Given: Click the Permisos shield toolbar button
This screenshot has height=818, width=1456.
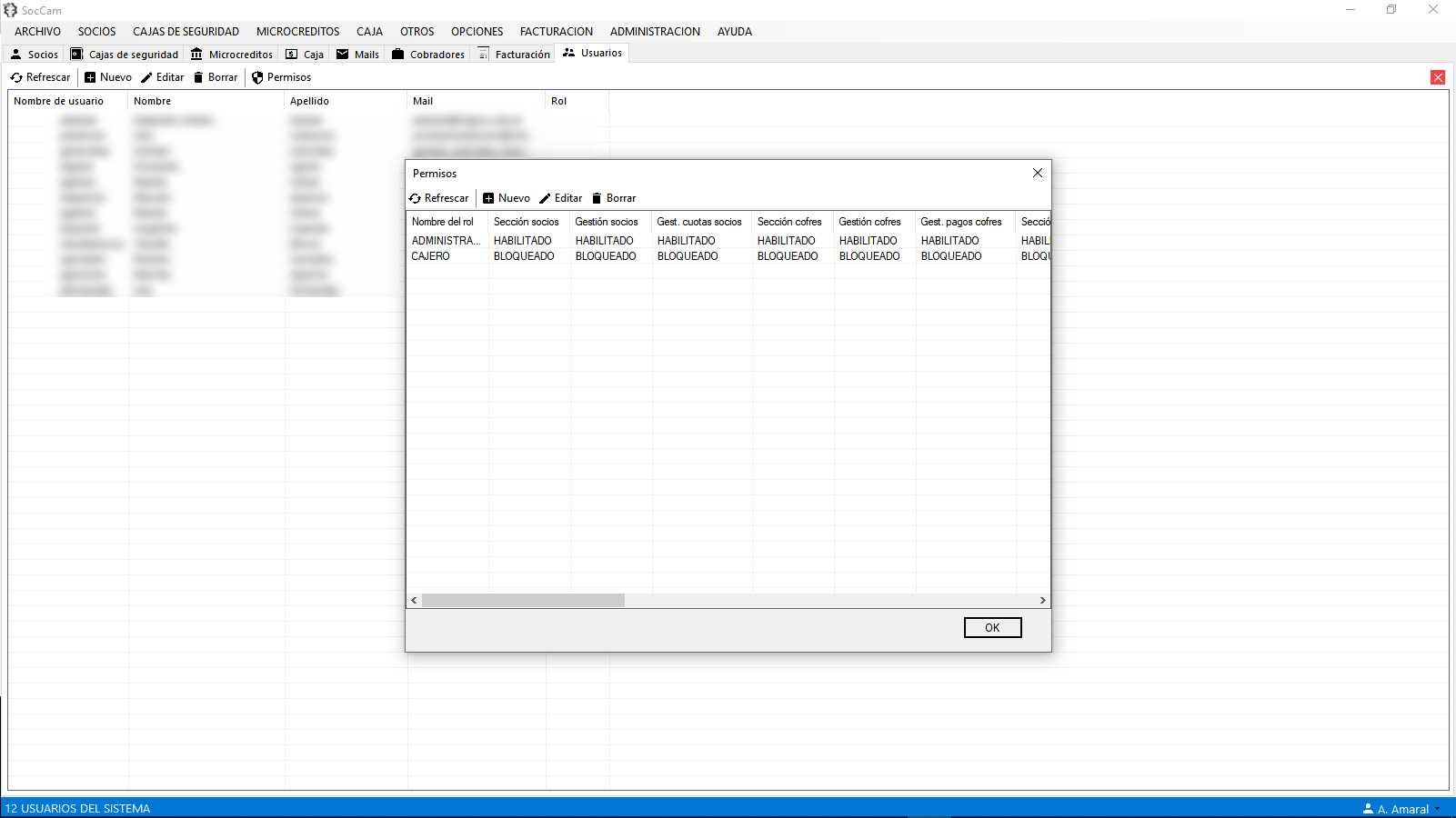Looking at the screenshot, I should 281,77.
